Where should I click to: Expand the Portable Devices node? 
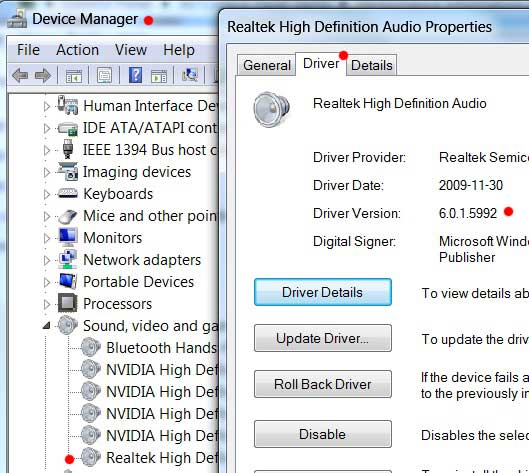tap(47, 282)
